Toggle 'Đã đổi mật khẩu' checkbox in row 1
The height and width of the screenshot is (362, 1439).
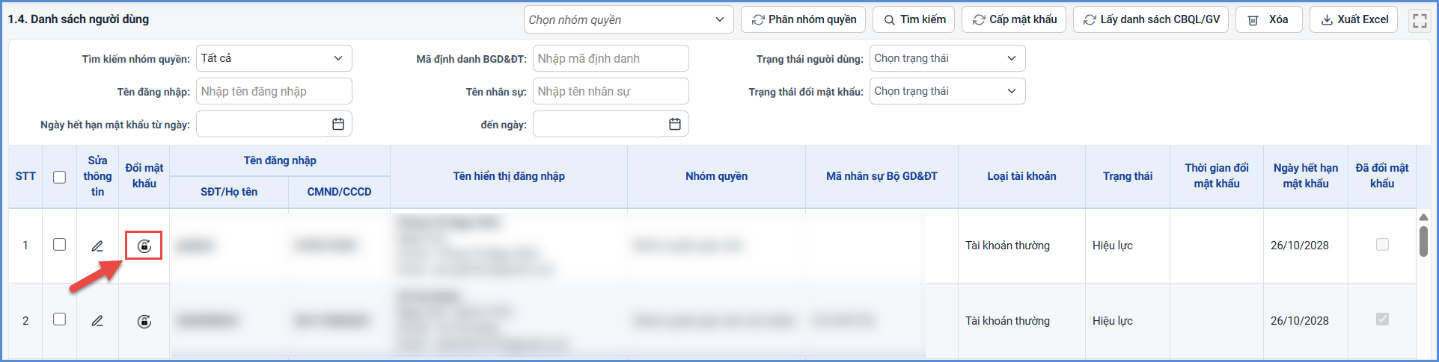(x=1382, y=245)
